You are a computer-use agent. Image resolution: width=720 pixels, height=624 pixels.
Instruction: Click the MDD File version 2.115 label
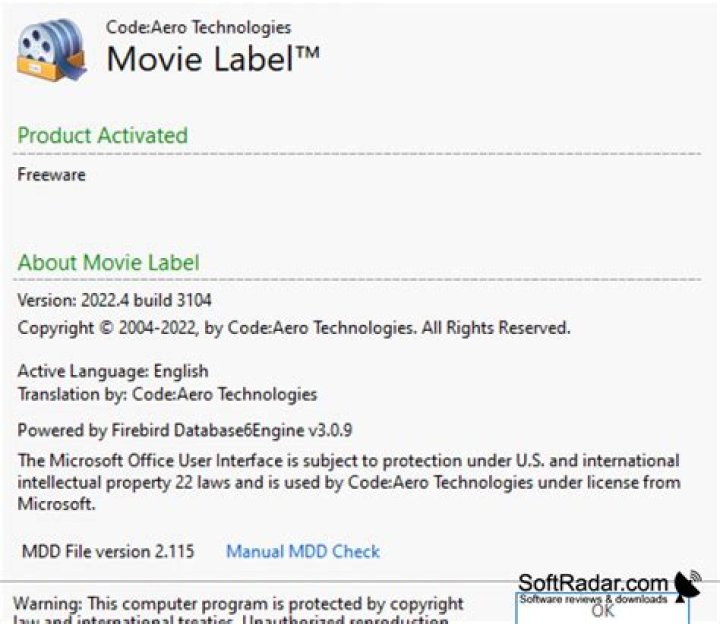pos(108,551)
